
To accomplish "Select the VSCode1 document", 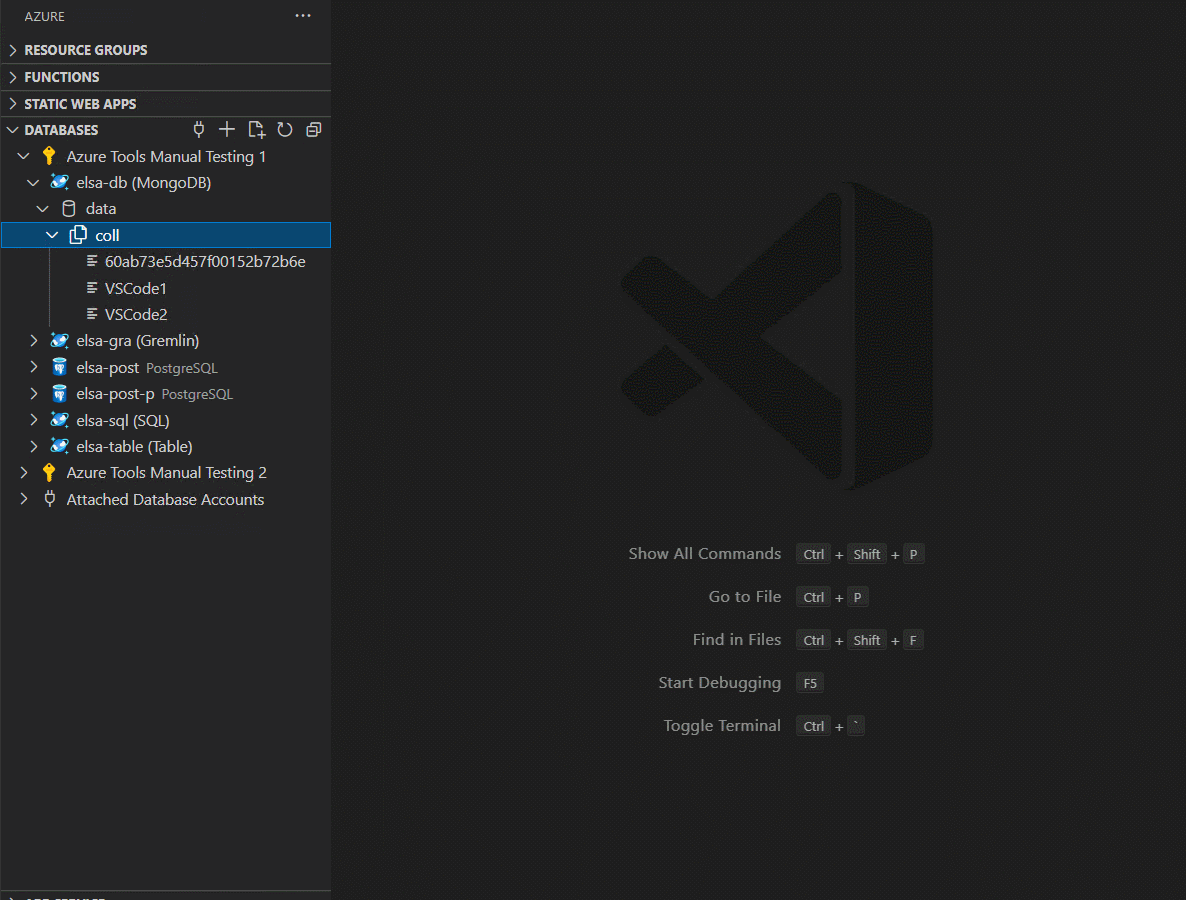I will click(x=133, y=288).
